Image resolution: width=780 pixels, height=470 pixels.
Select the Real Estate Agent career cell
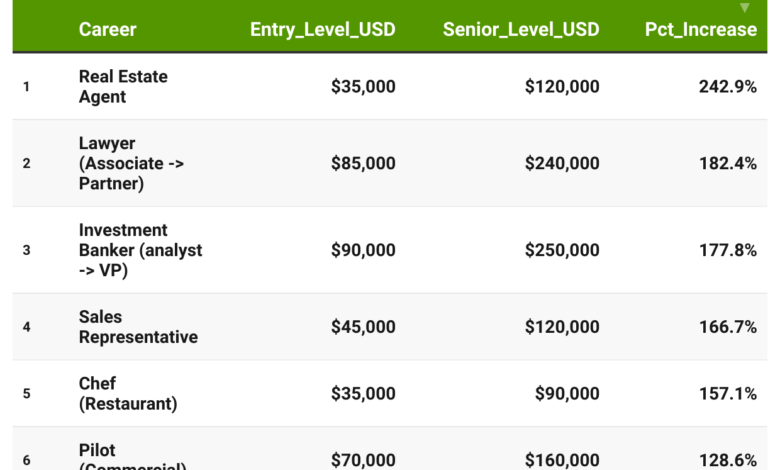click(123, 87)
